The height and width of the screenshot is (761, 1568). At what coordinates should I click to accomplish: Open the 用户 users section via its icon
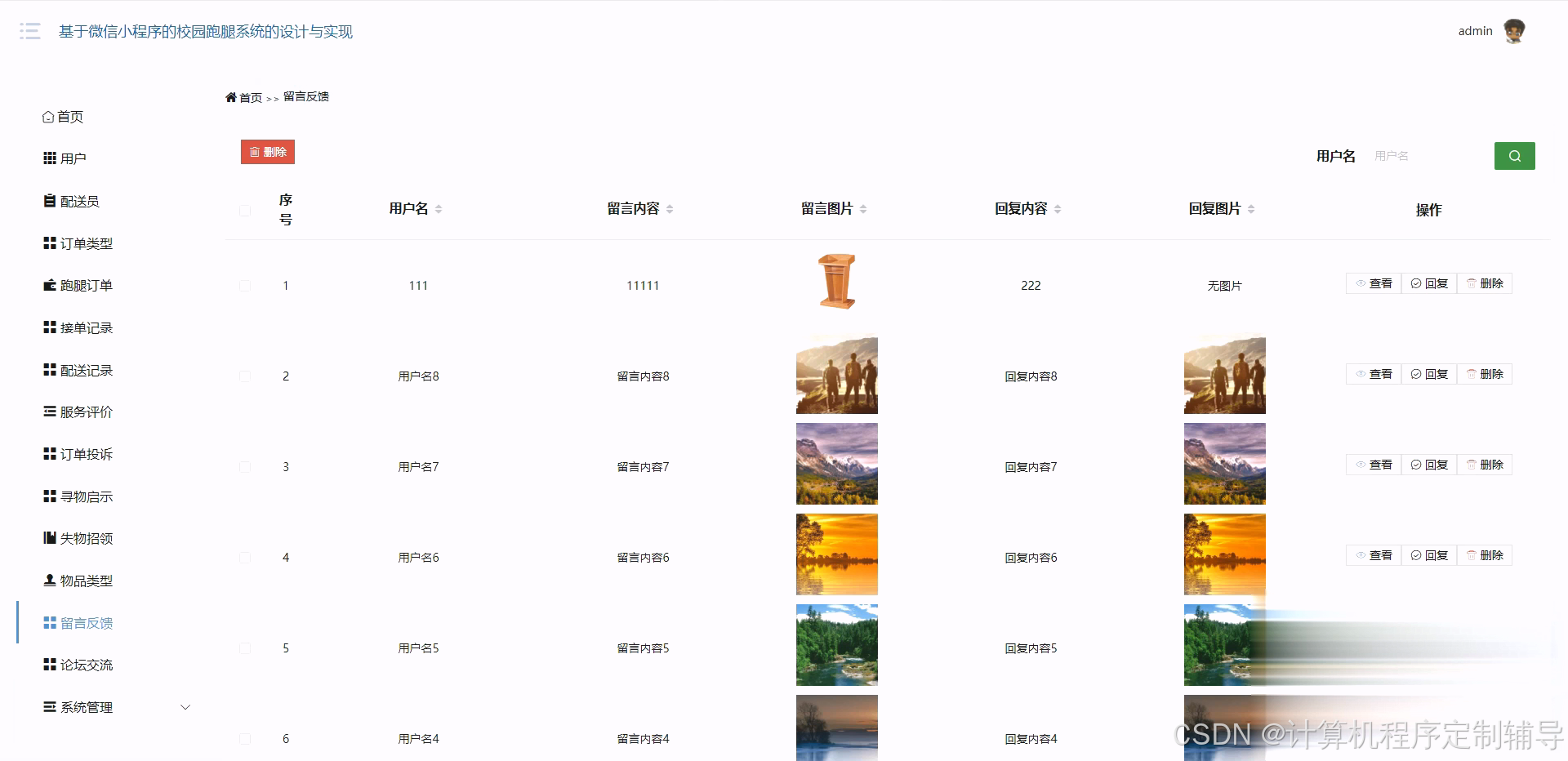click(48, 158)
